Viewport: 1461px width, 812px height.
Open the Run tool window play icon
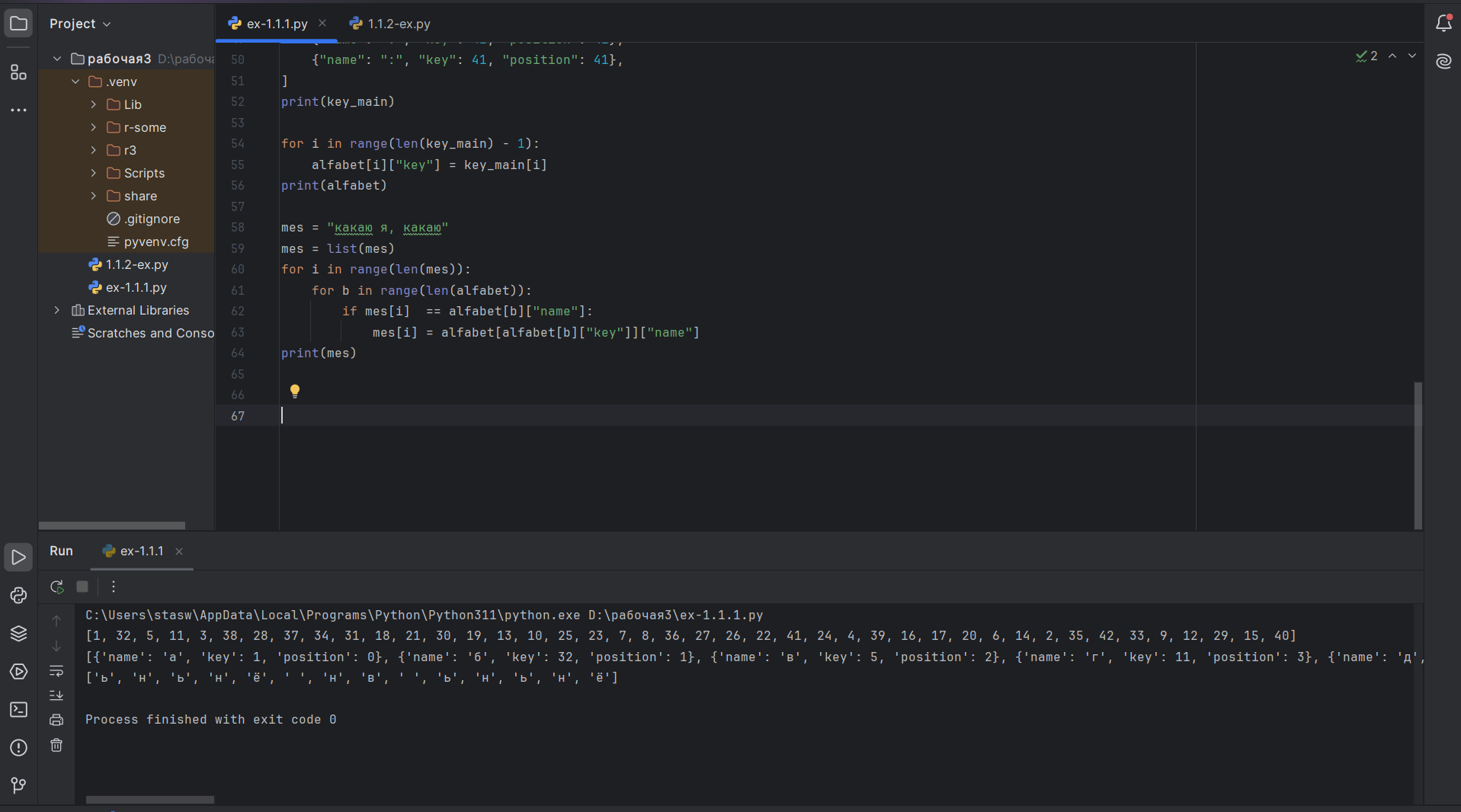18,558
